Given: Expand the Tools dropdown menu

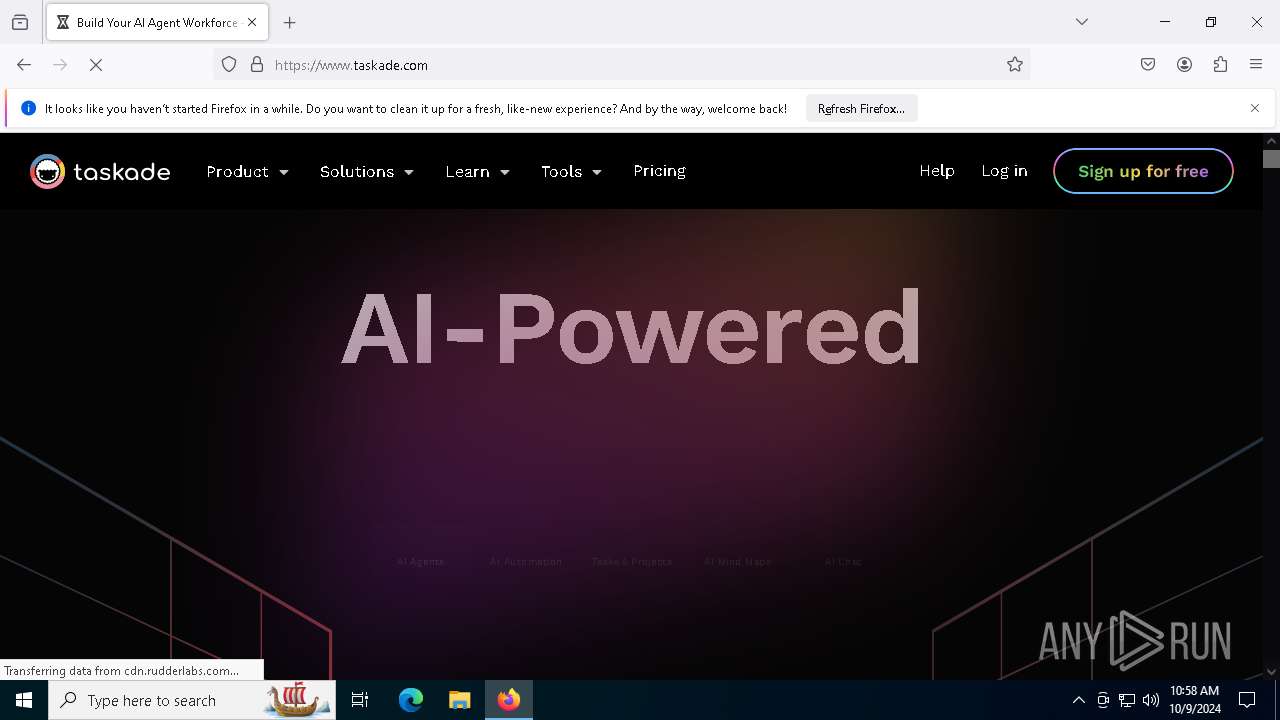Looking at the screenshot, I should pos(571,172).
